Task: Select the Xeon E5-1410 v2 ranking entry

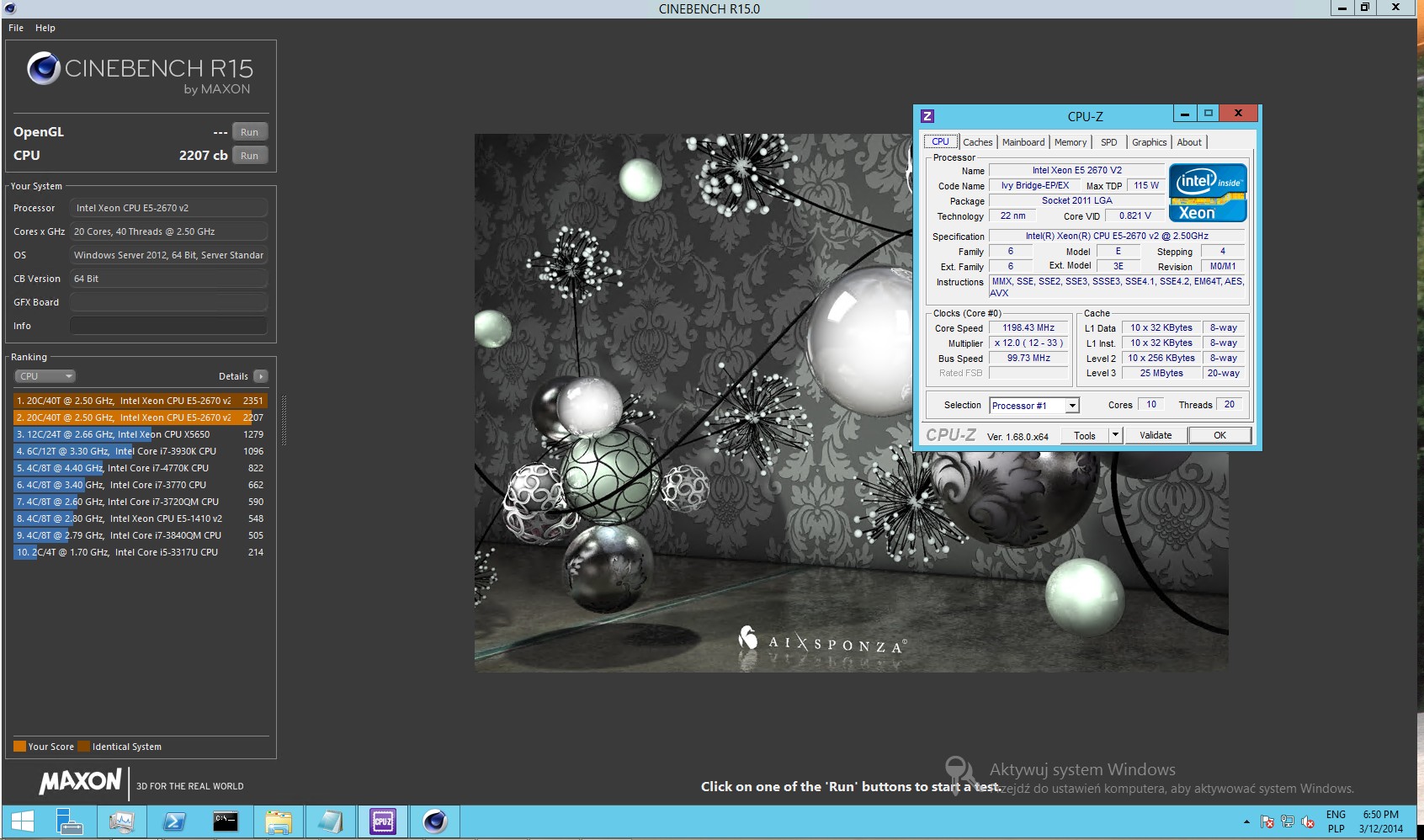Action: click(140, 518)
